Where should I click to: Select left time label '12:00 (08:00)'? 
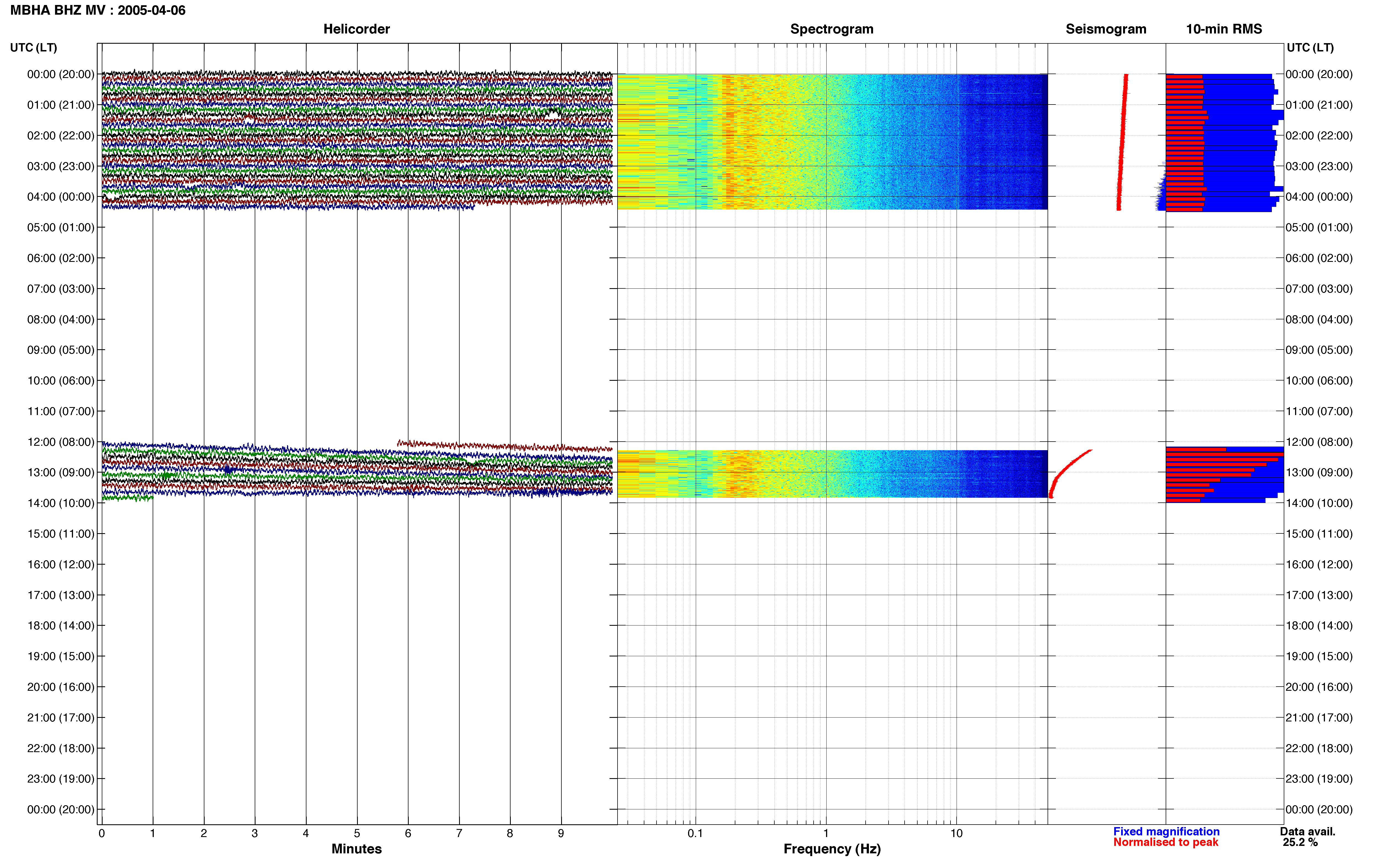61,442
